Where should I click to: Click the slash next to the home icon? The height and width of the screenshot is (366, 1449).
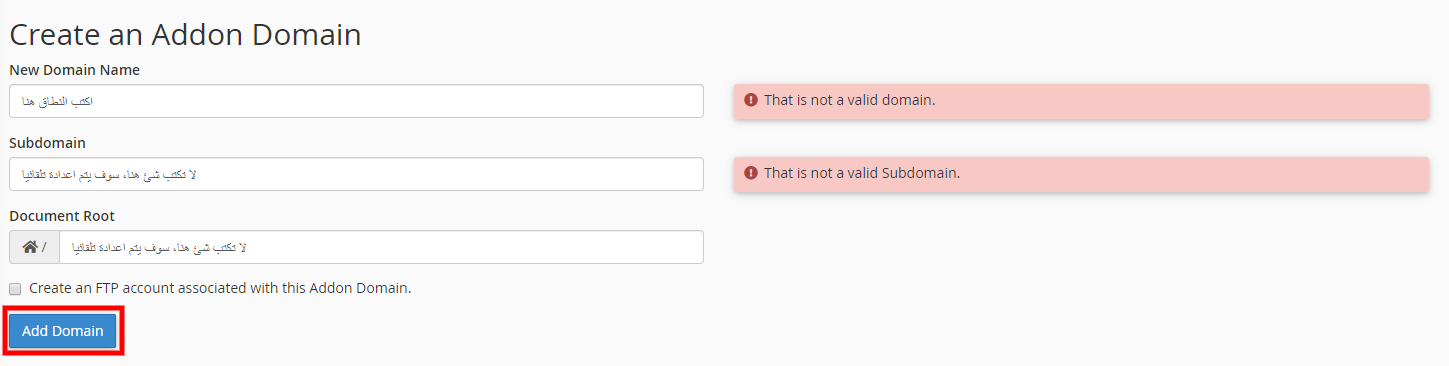tap(44, 247)
